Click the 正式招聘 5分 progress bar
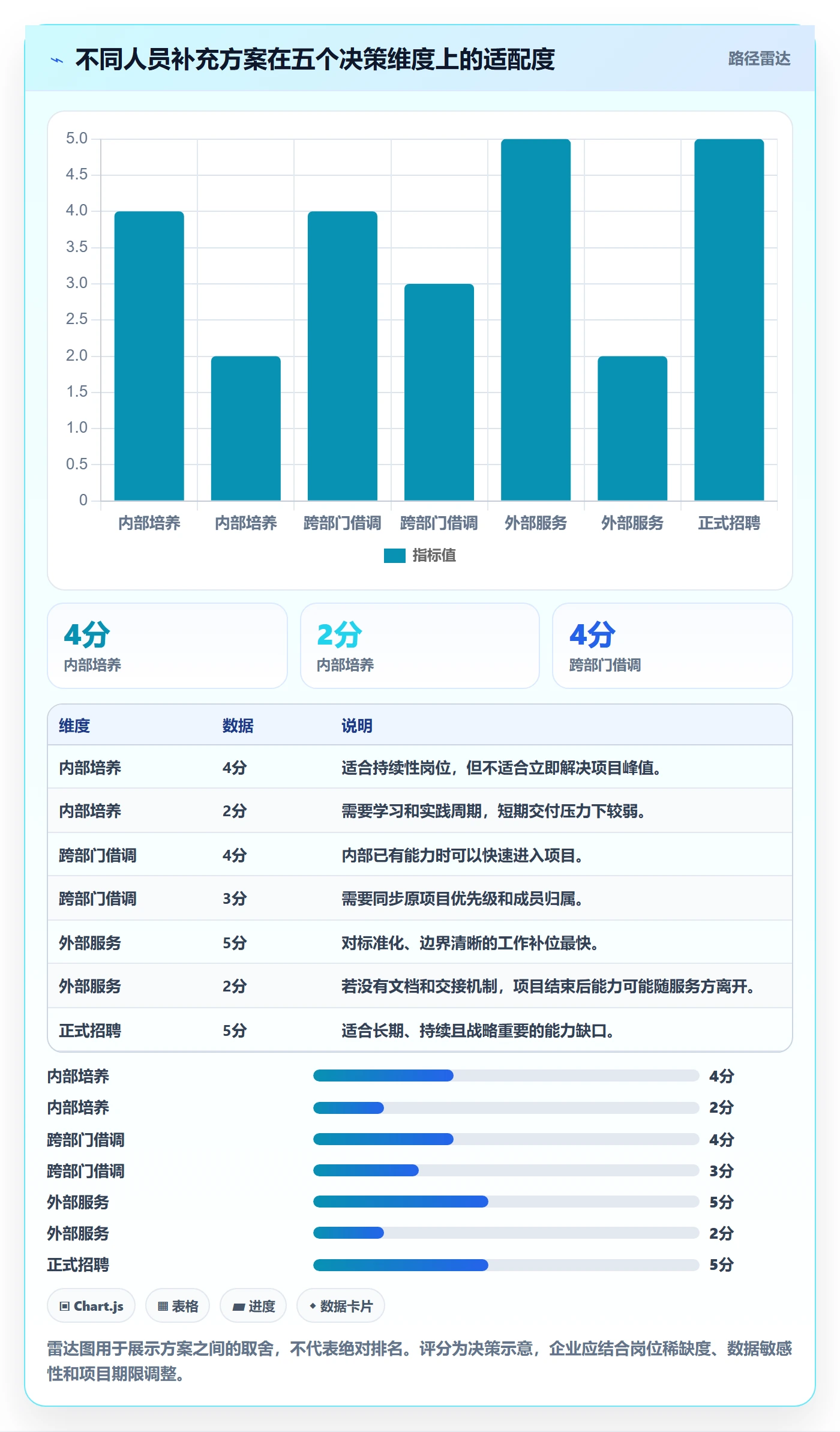The width and height of the screenshot is (840, 1432). coord(506,1265)
